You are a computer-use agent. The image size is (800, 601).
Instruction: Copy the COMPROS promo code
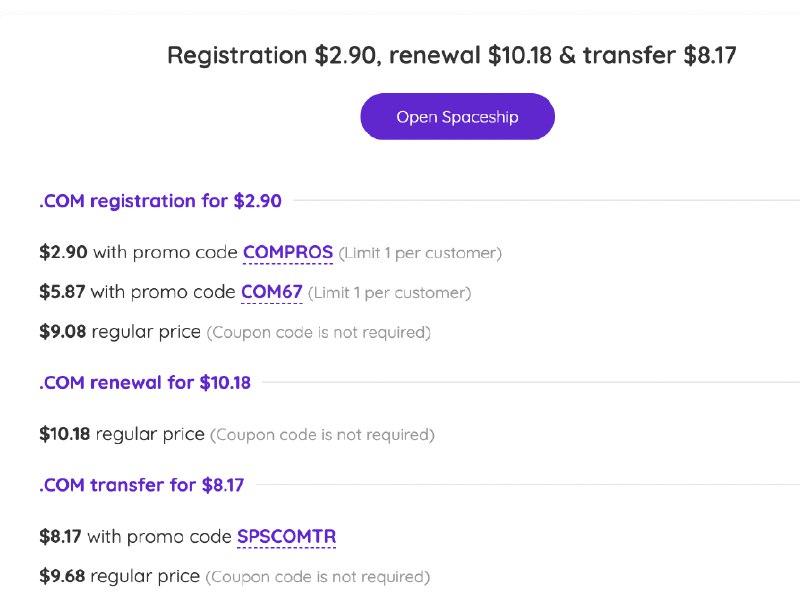click(288, 252)
